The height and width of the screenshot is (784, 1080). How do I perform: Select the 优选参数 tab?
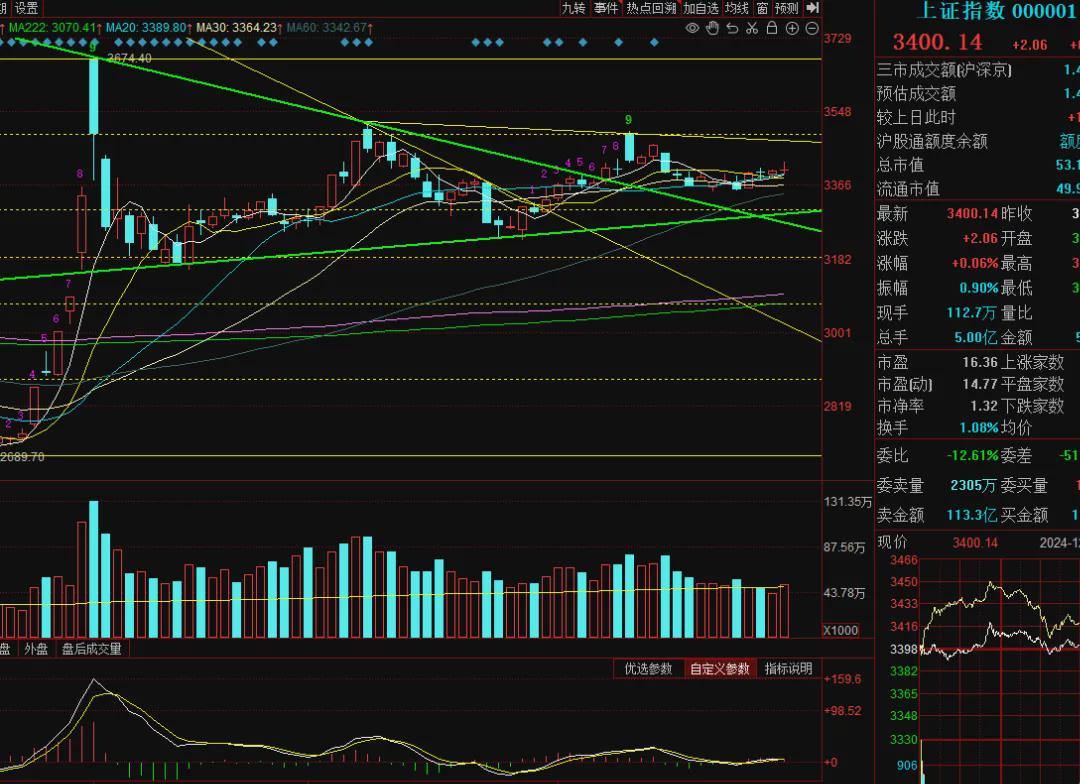(x=648, y=668)
